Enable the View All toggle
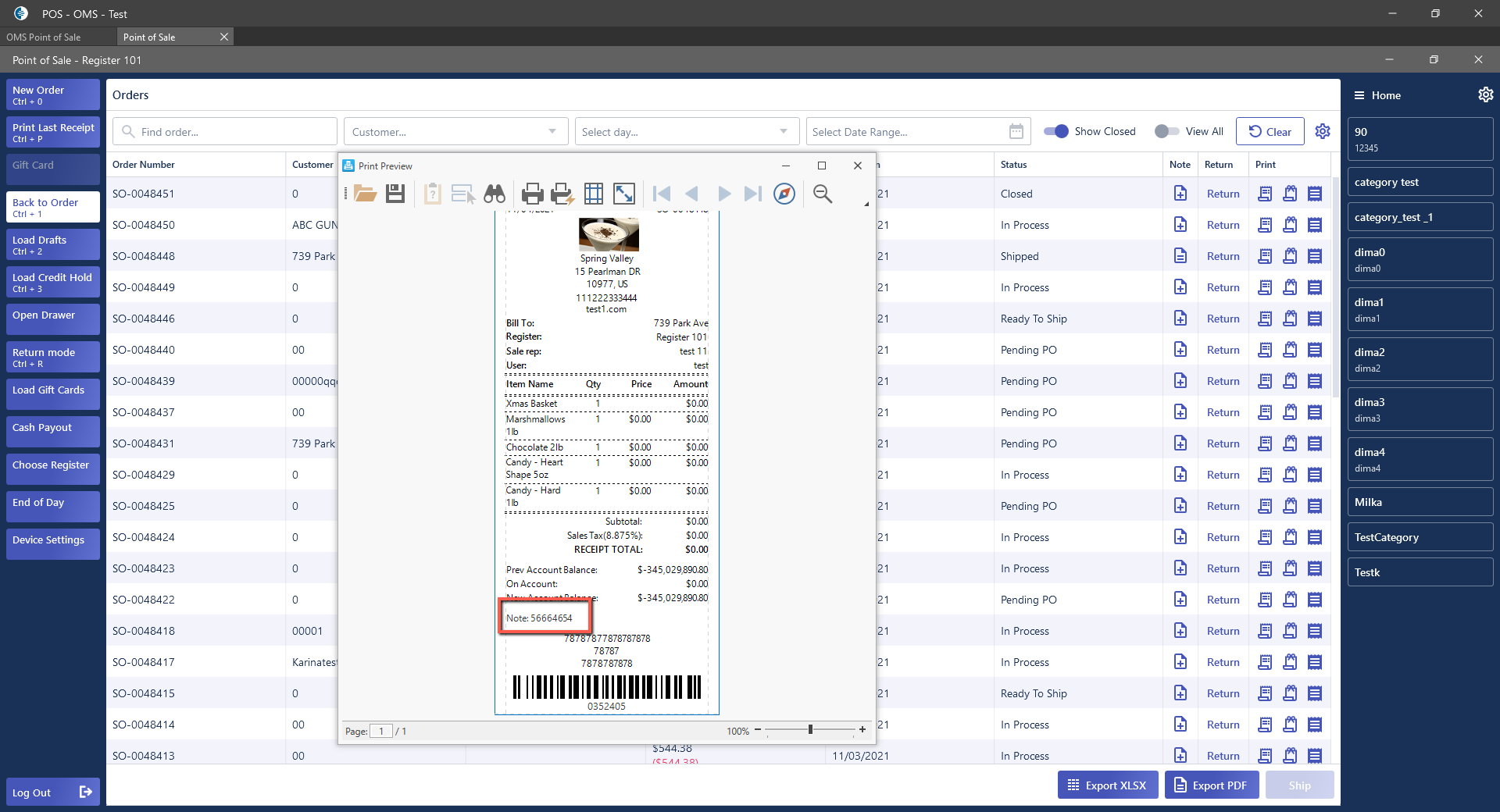Screen dimensions: 1500x812 coord(1166,131)
